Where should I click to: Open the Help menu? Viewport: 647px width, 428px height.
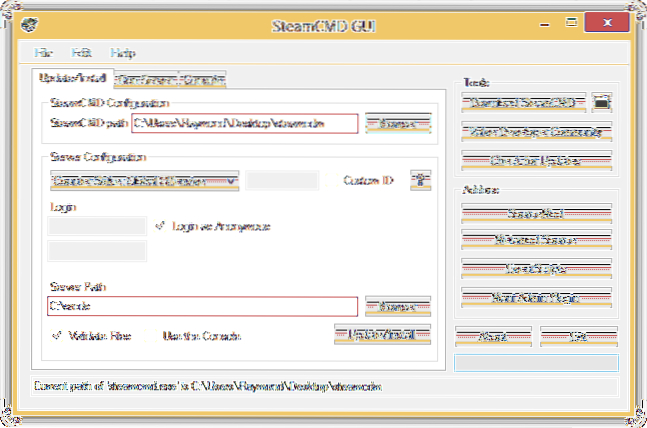(x=123, y=53)
